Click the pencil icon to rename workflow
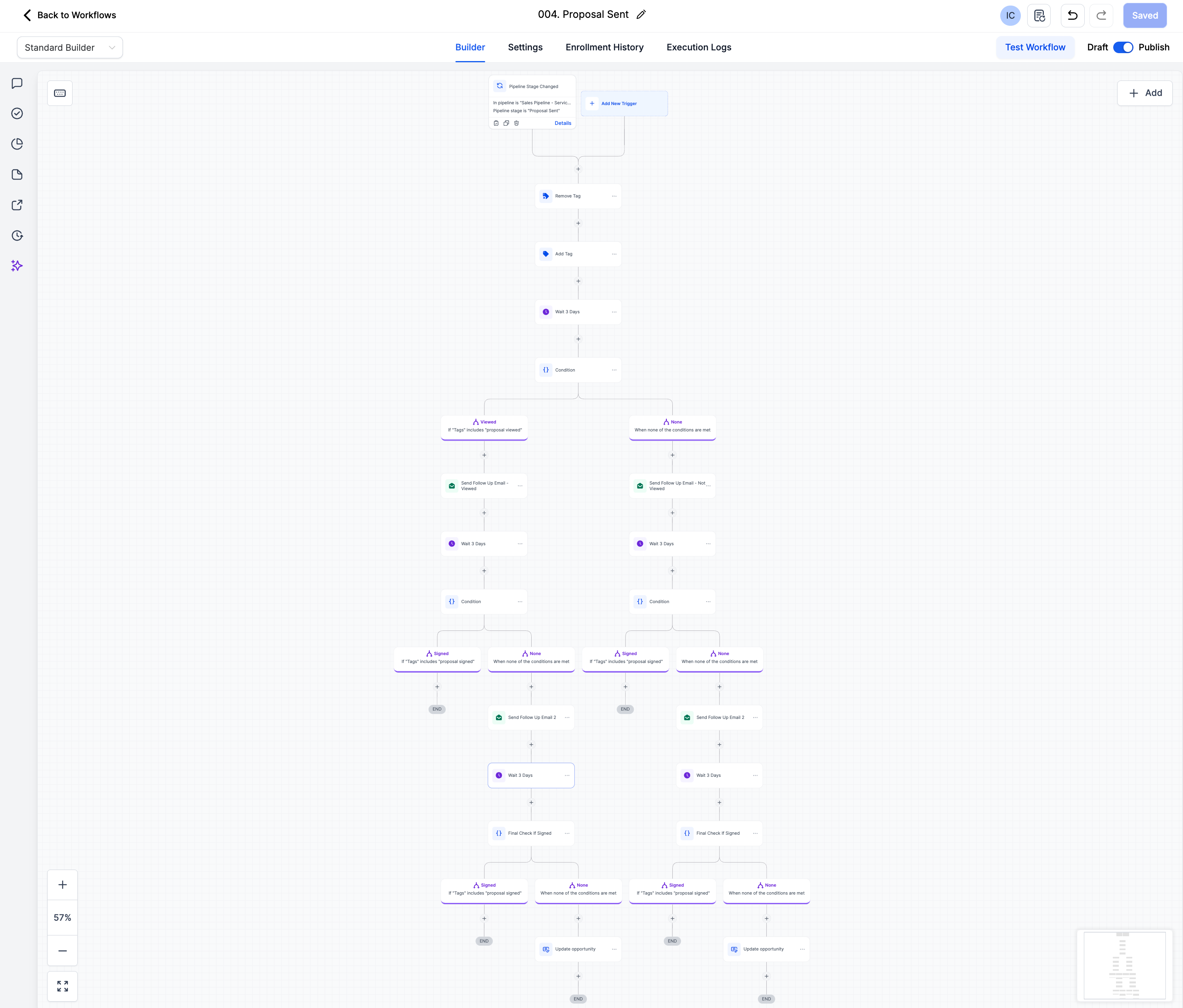Viewport: 1183px width, 1008px height. [641, 15]
